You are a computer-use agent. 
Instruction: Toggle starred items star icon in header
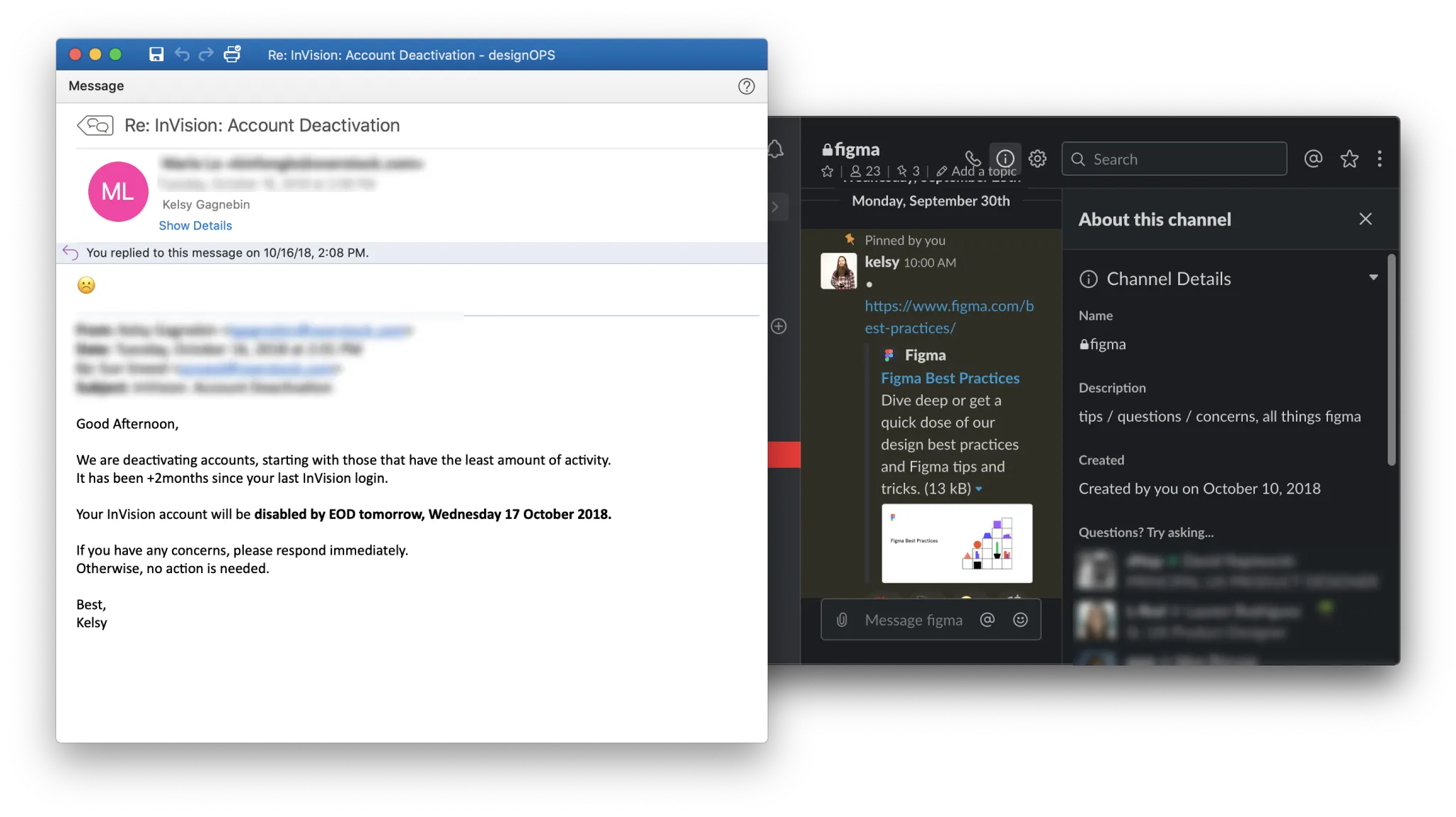(x=1349, y=159)
